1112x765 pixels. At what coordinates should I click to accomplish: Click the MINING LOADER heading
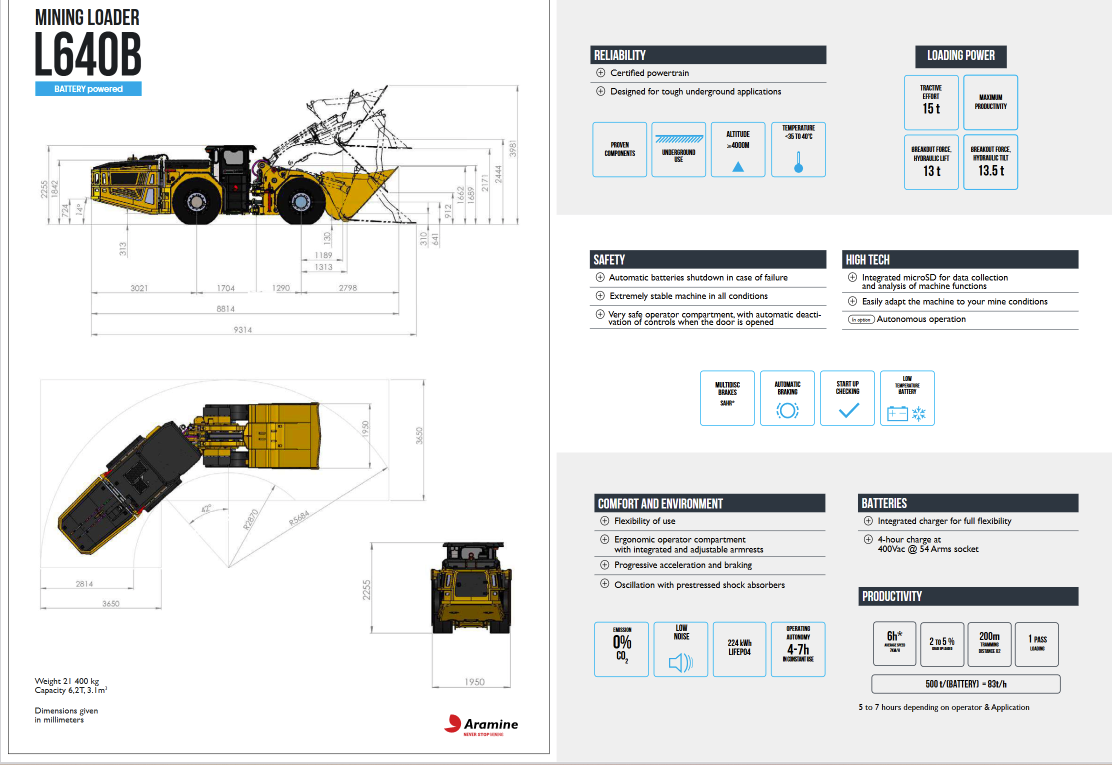pos(87,17)
